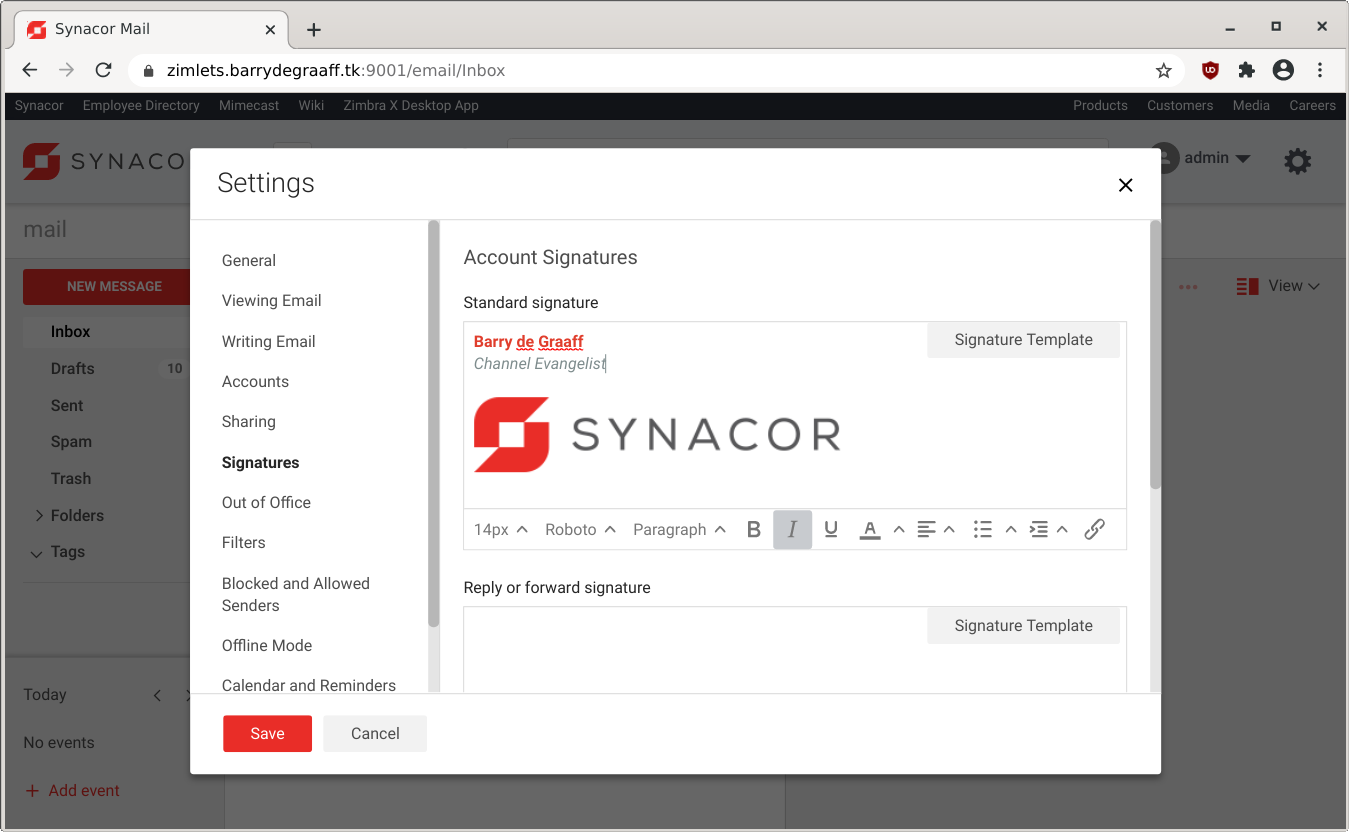This screenshot has height=832, width=1349.
Task: Open the admin account dropdown
Action: pyautogui.click(x=1200, y=158)
